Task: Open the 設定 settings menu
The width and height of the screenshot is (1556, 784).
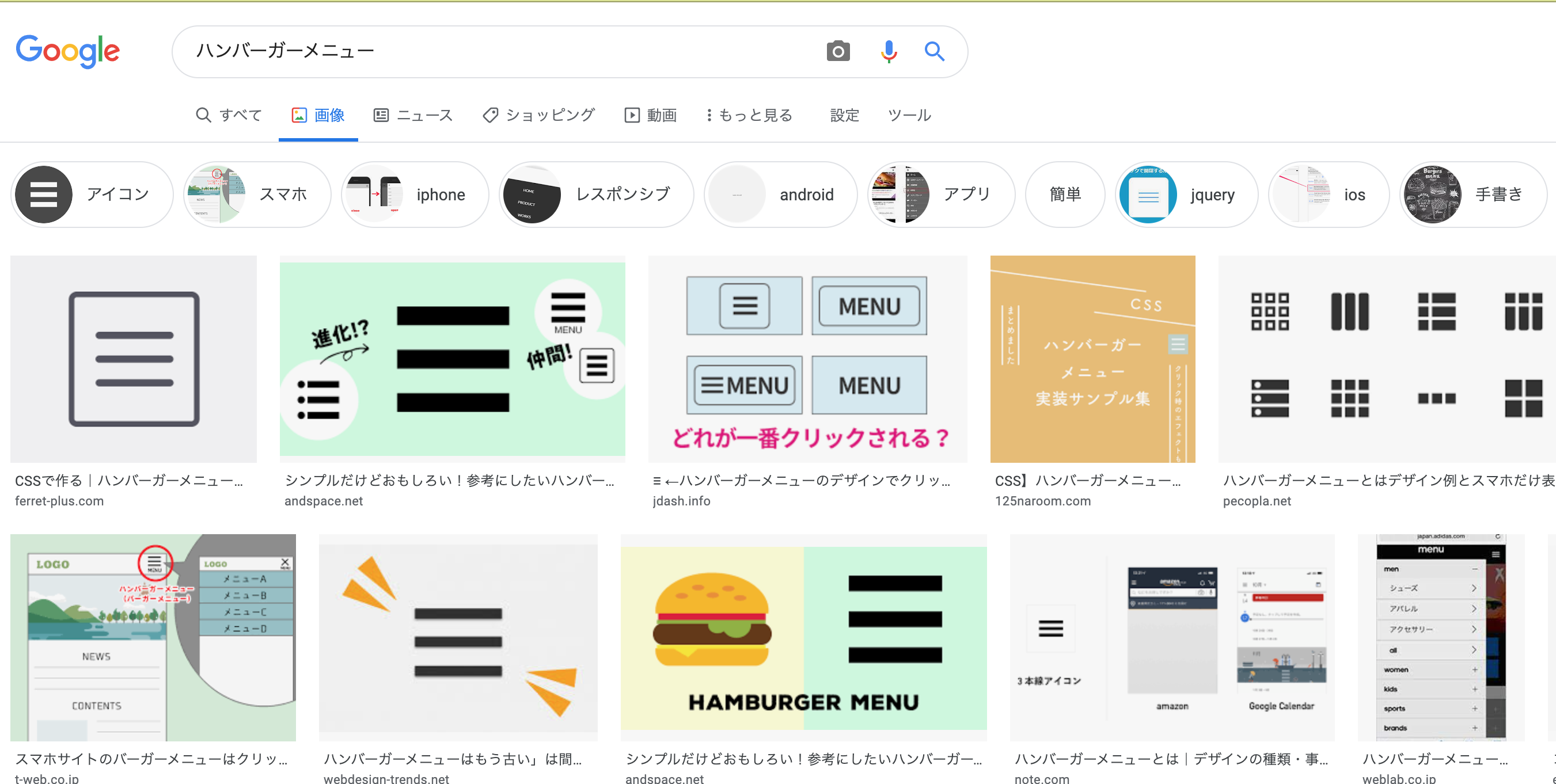Action: 844,115
